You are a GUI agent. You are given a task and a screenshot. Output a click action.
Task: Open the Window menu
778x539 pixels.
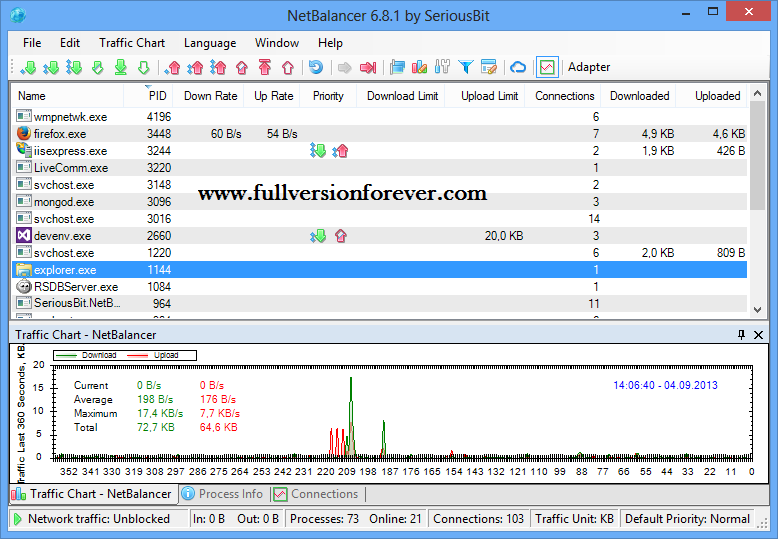coord(277,43)
